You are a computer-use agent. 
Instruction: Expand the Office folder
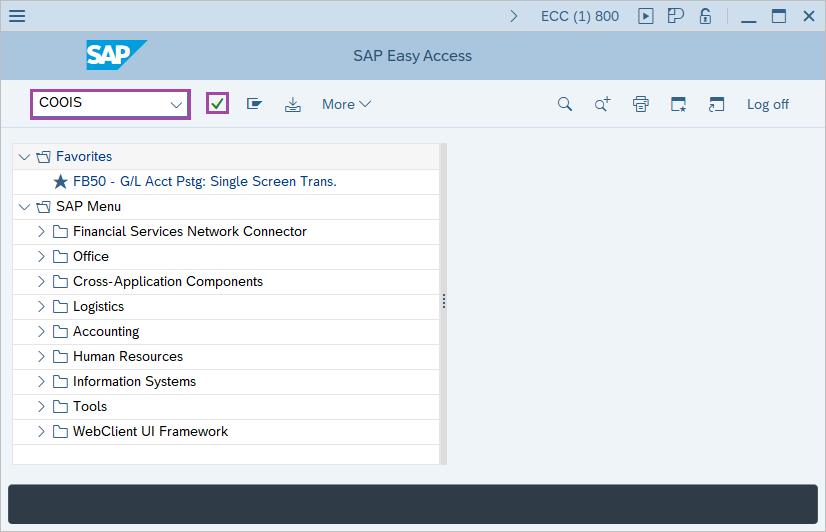click(x=41, y=257)
